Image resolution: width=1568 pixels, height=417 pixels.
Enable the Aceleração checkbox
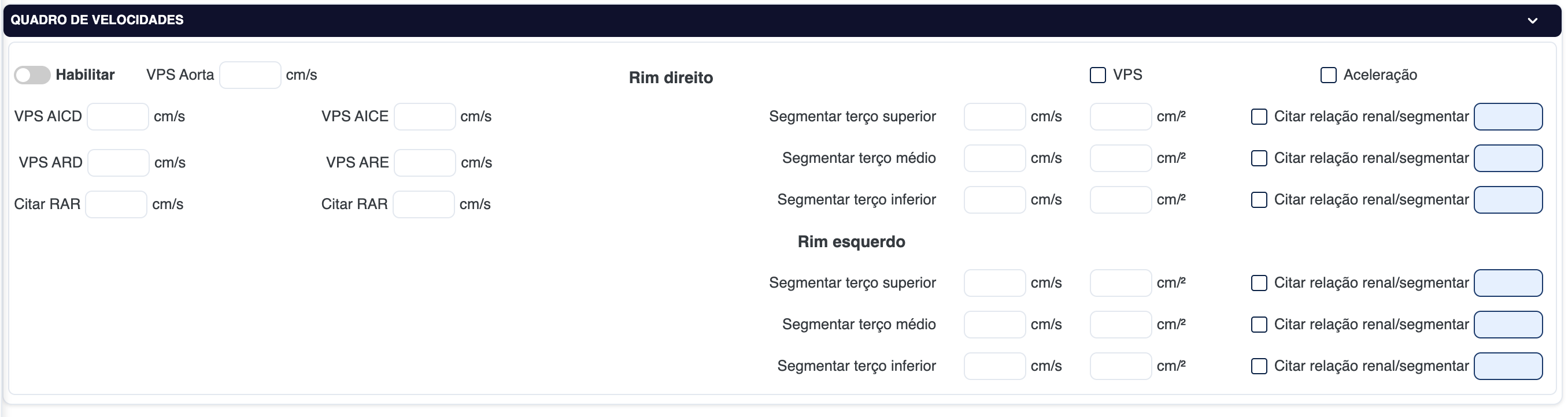tap(1328, 76)
